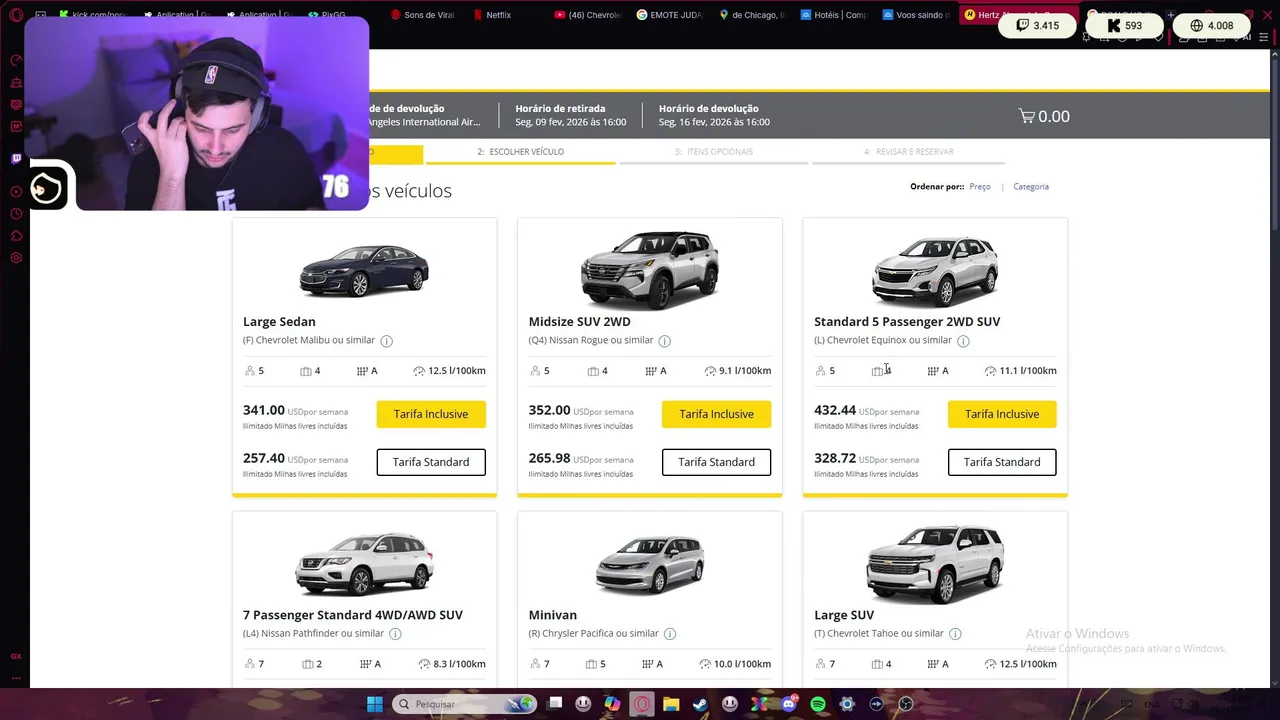
Task: Click the GX Corner icon in sidebar
Action: pyautogui.click(x=16, y=656)
